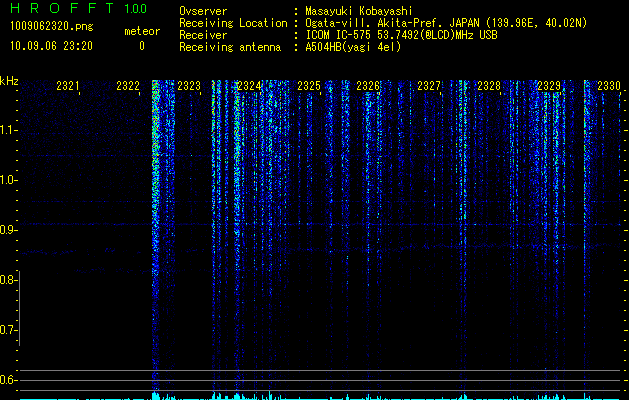This screenshot has width=629, height=400.
Task: Click the Receiver field label
Action: coord(203,35)
